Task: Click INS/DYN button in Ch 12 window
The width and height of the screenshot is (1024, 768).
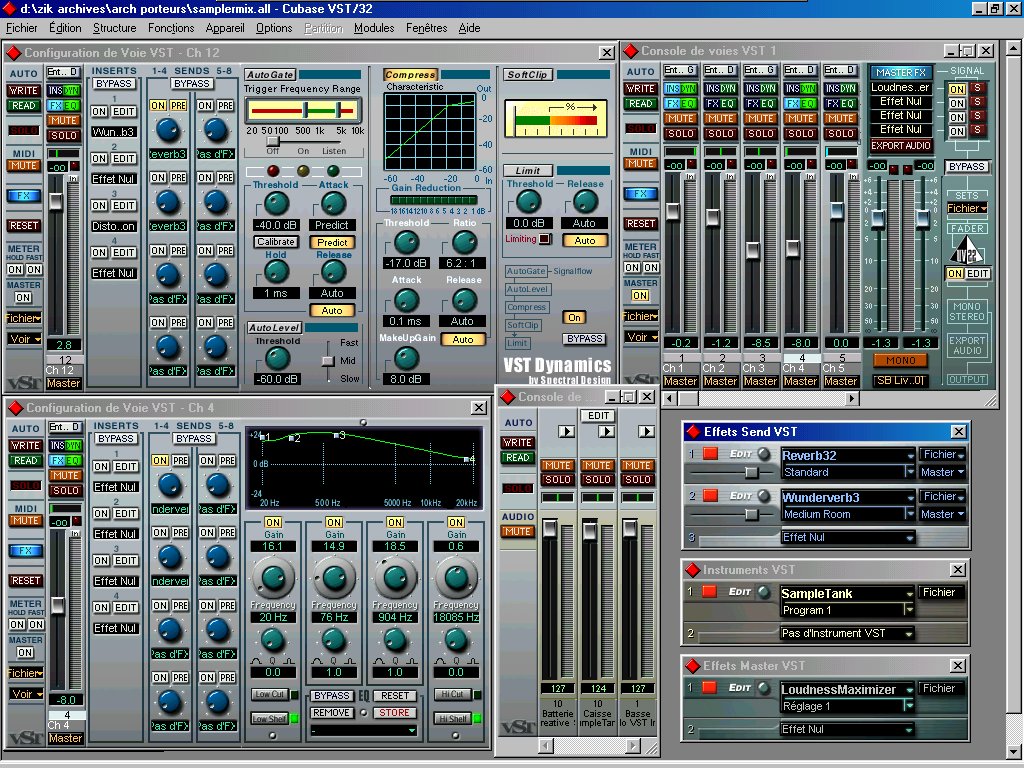Action: tap(63, 90)
